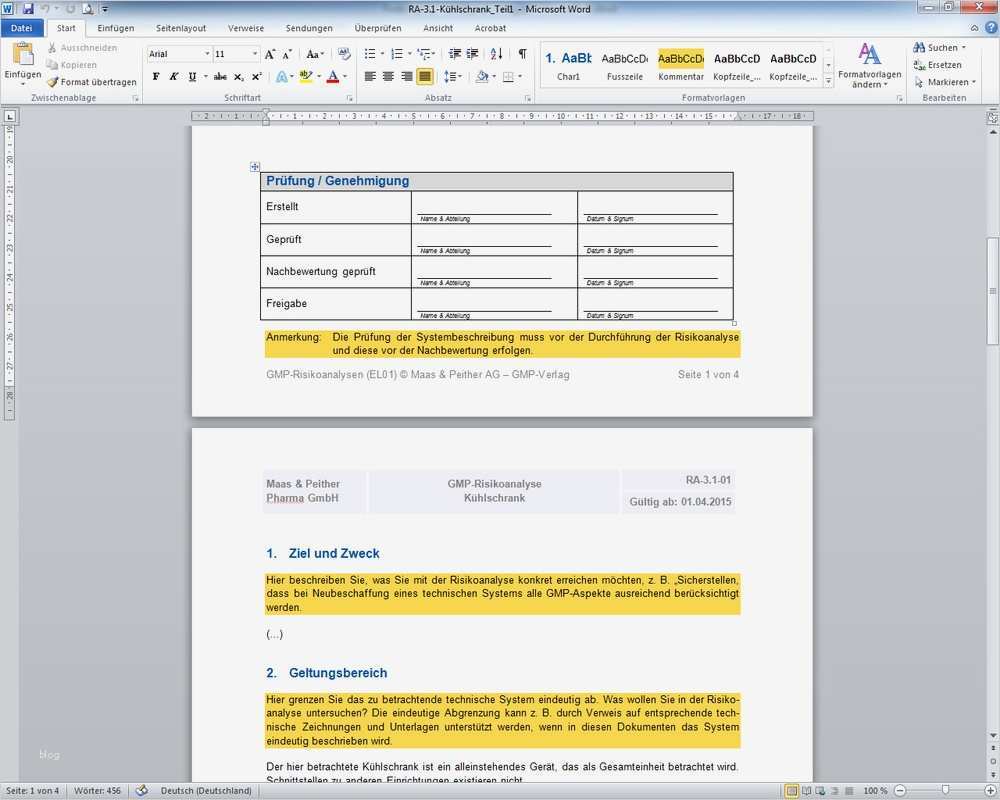Click Format übertragen paintbrush

(x=52, y=82)
